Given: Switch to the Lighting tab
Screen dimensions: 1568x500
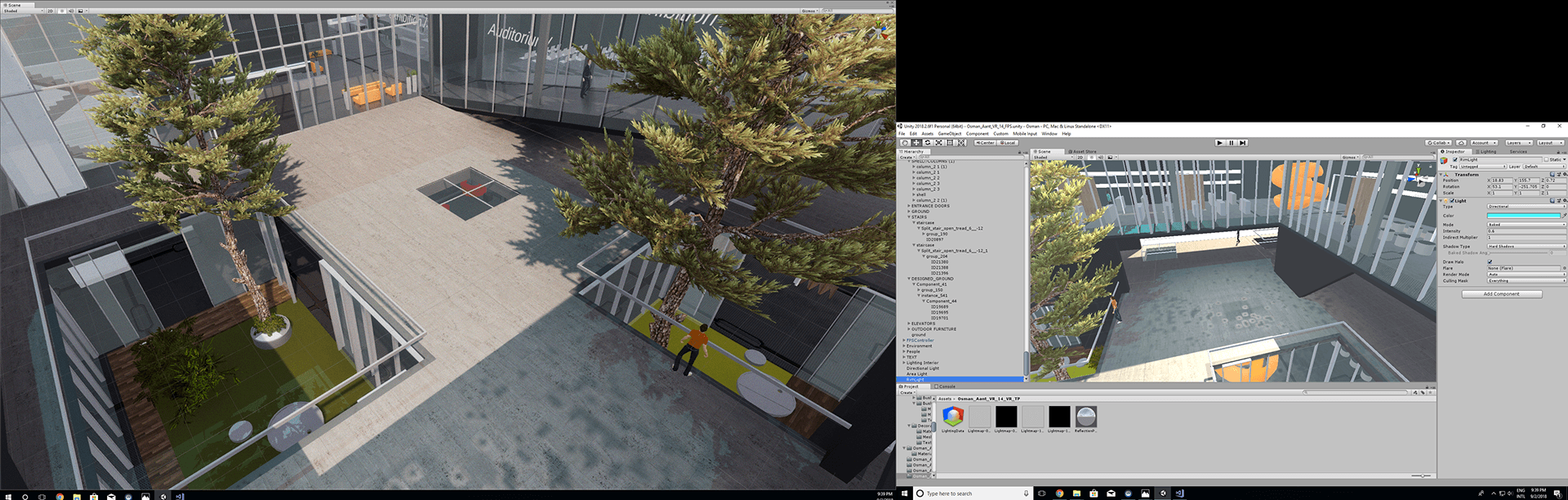Looking at the screenshot, I should [x=1487, y=152].
